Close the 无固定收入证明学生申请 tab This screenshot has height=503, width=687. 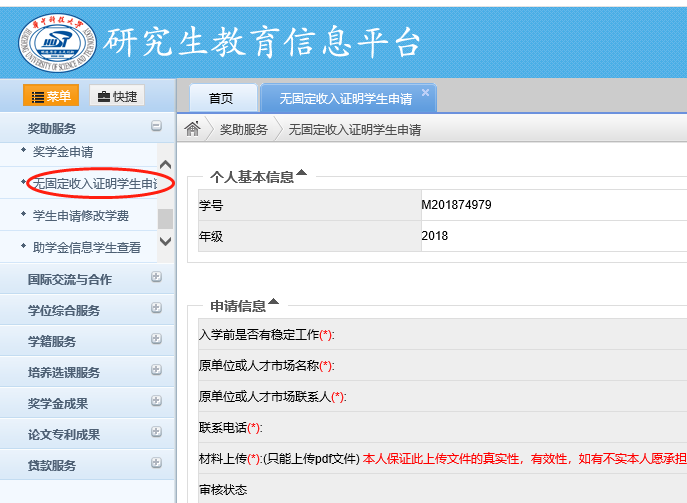(x=425, y=93)
